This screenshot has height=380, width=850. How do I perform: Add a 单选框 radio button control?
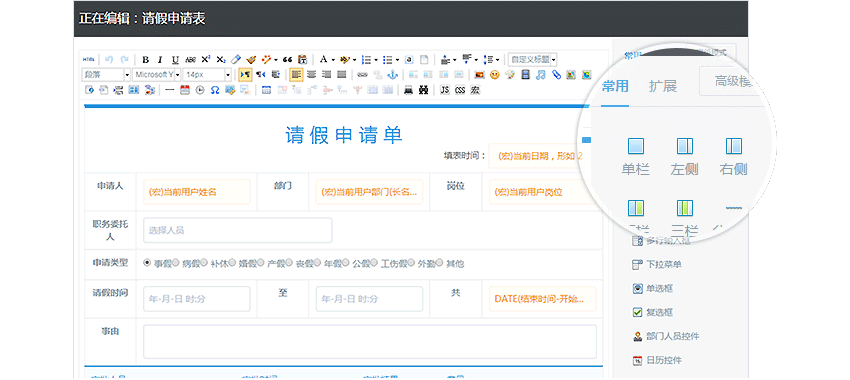click(653, 289)
